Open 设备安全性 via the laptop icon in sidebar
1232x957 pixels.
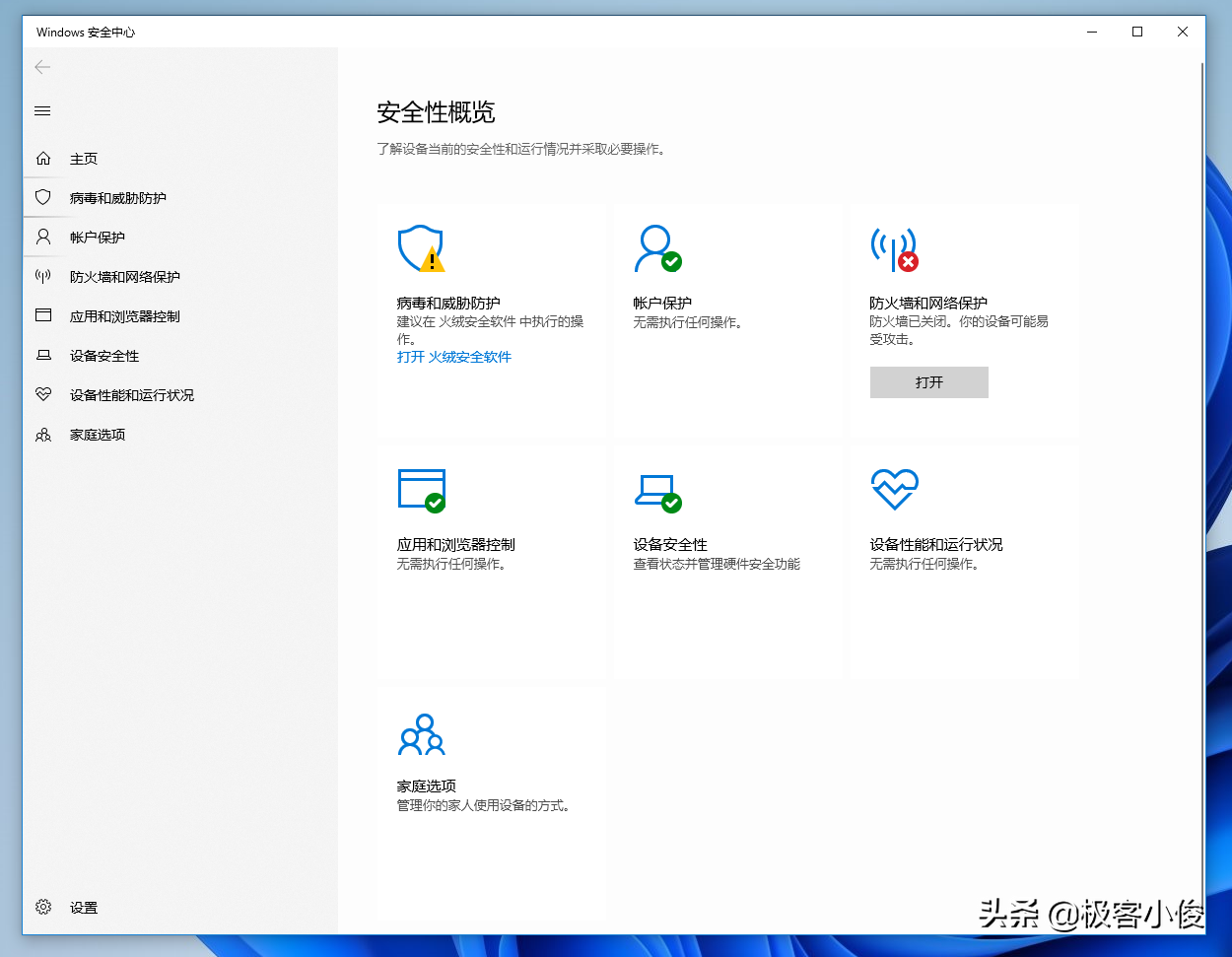pos(43,355)
